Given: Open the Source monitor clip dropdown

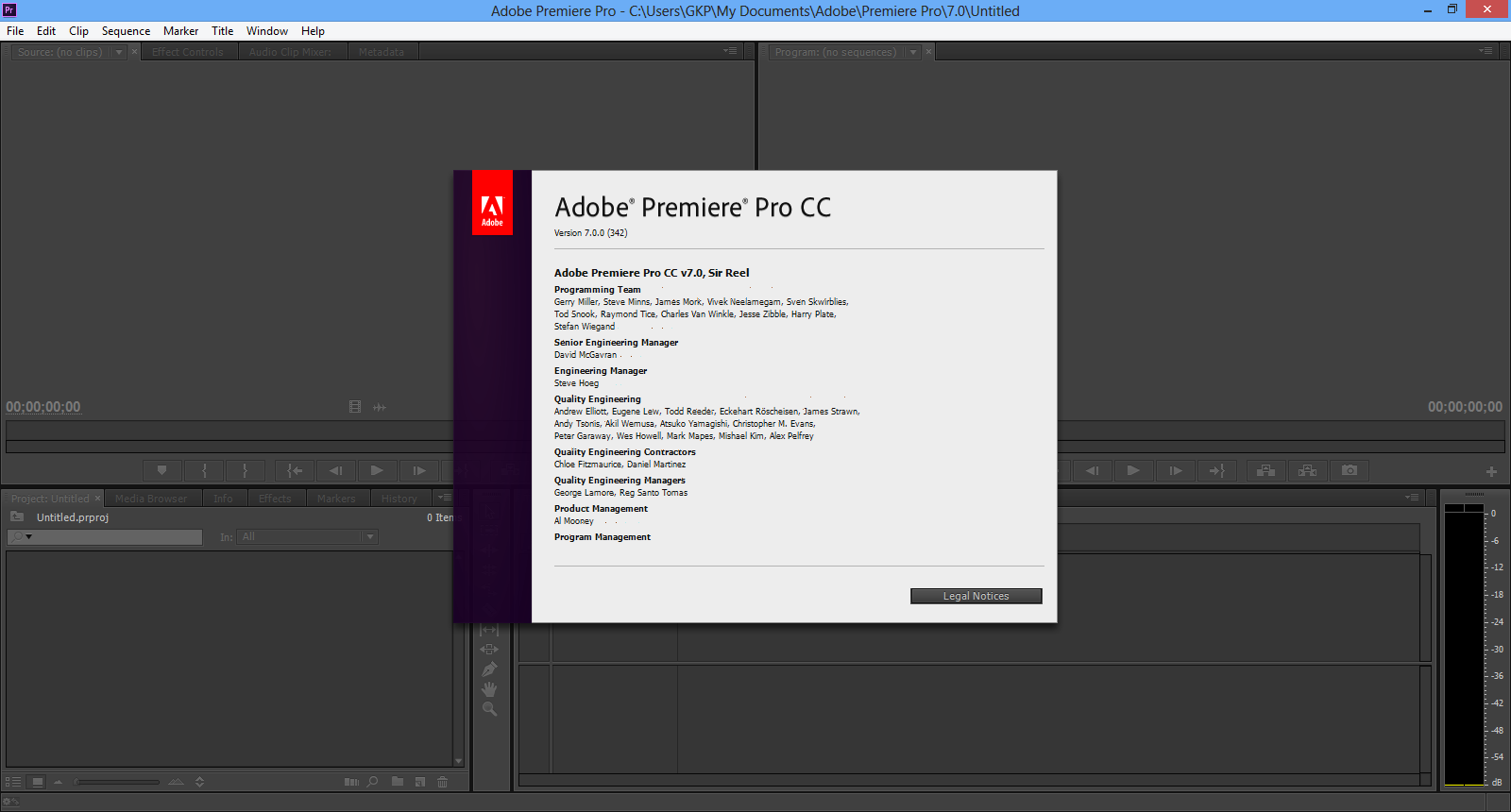Looking at the screenshot, I should pyautogui.click(x=119, y=52).
